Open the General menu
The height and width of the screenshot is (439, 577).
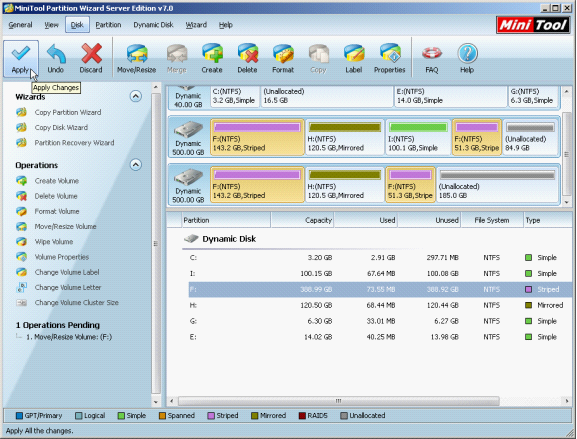coord(20,25)
